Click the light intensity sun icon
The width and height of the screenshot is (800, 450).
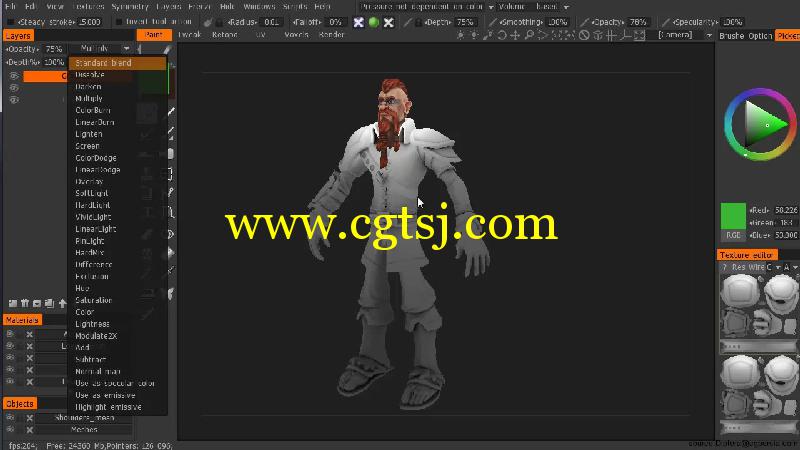click(461, 35)
